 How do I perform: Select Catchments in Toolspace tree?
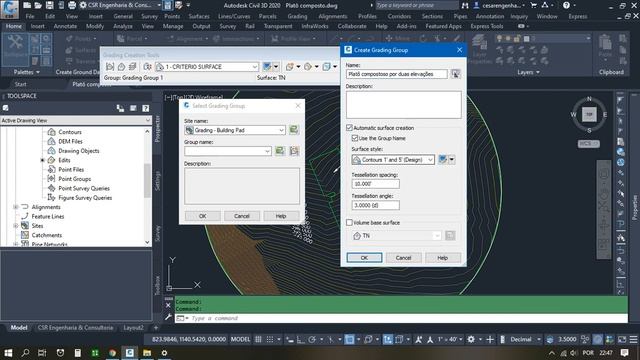pos(47,235)
